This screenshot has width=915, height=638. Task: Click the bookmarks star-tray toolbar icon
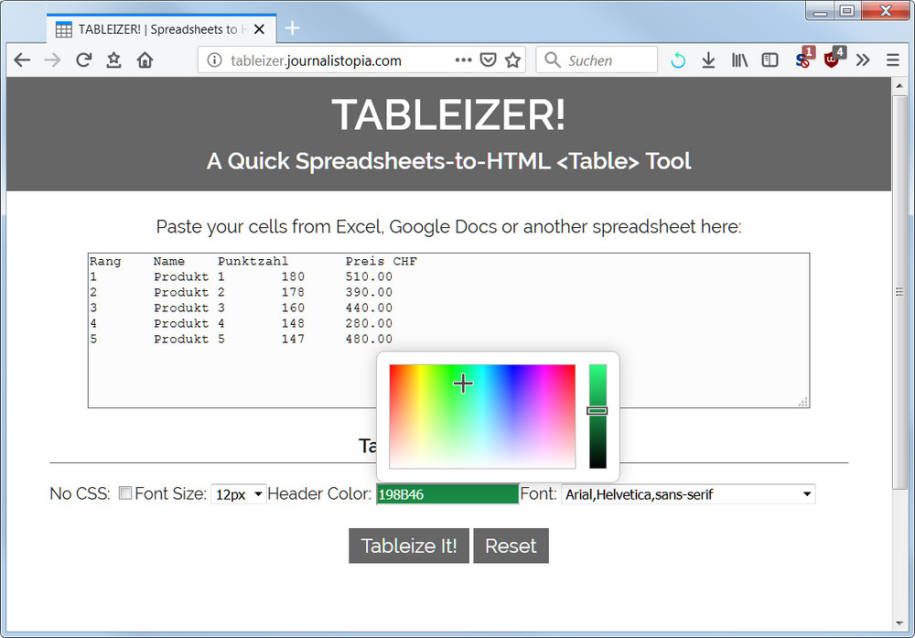tap(114, 60)
